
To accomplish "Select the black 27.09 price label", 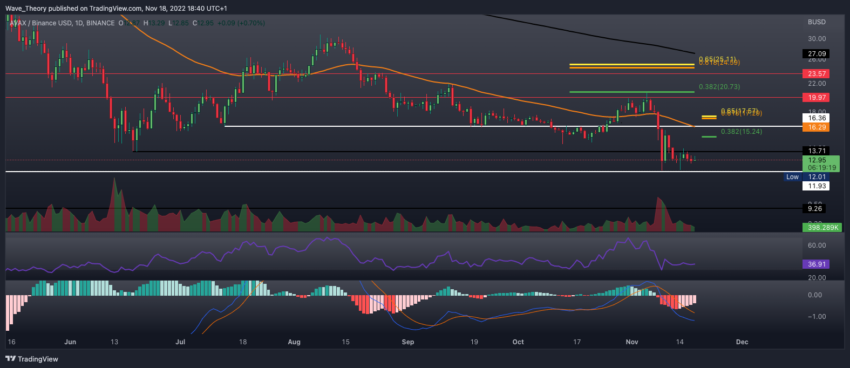I will coord(814,54).
